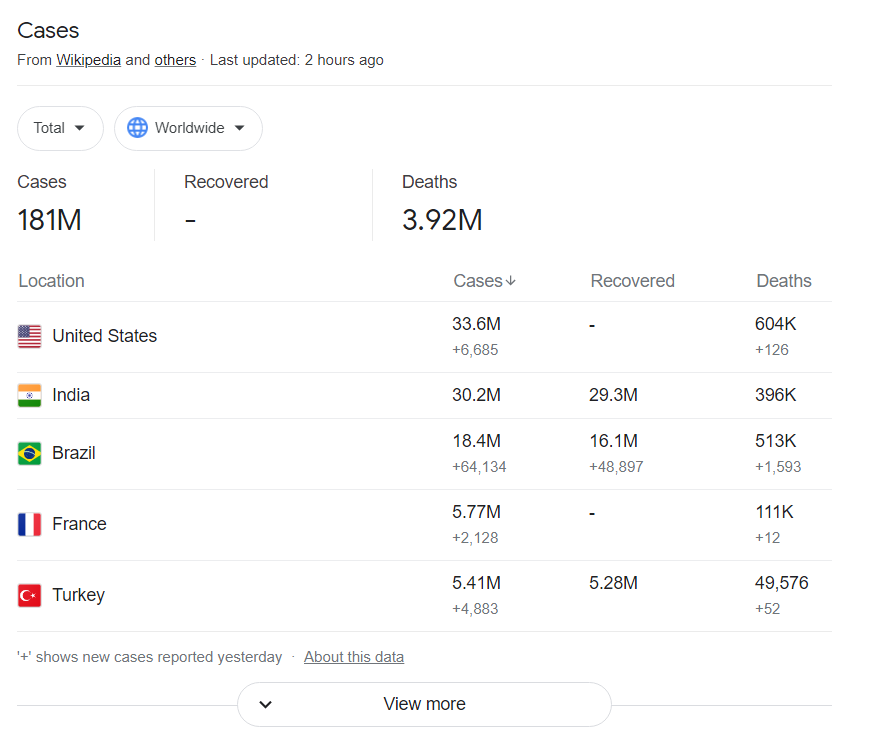Click the +12 new deaths figure
The image size is (890, 740).
pos(767,538)
